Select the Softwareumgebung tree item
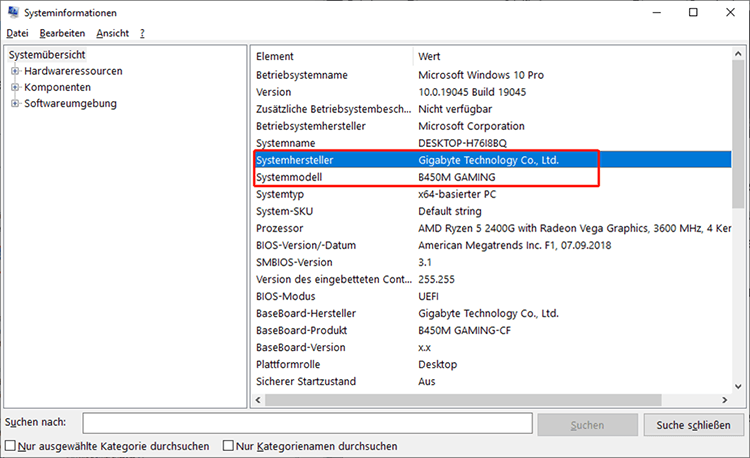 [x=70, y=103]
